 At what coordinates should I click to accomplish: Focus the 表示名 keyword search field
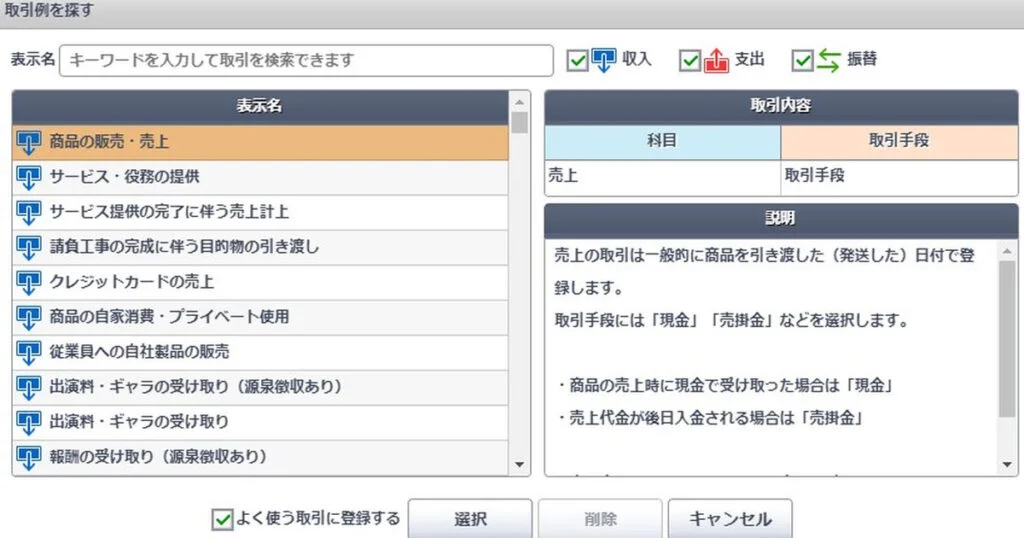coord(306,60)
